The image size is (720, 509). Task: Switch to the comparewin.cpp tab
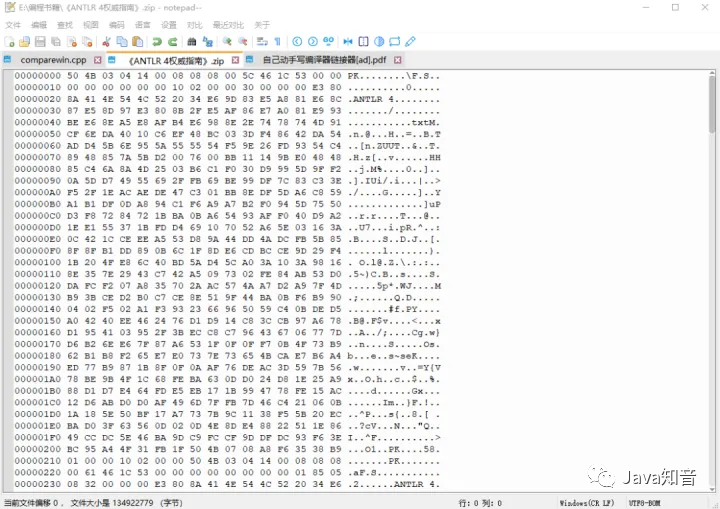(53, 60)
